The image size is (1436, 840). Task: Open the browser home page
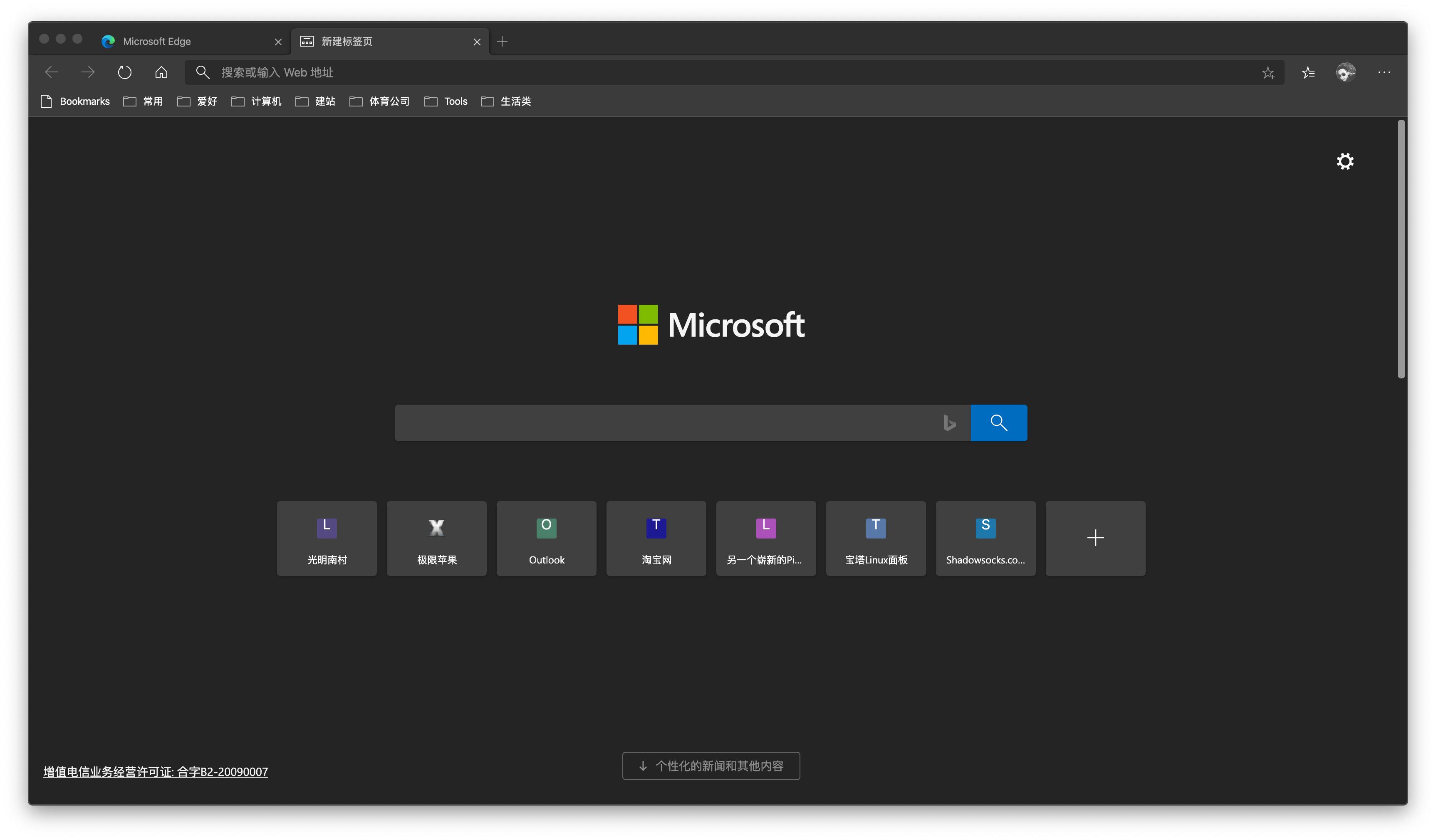[161, 72]
